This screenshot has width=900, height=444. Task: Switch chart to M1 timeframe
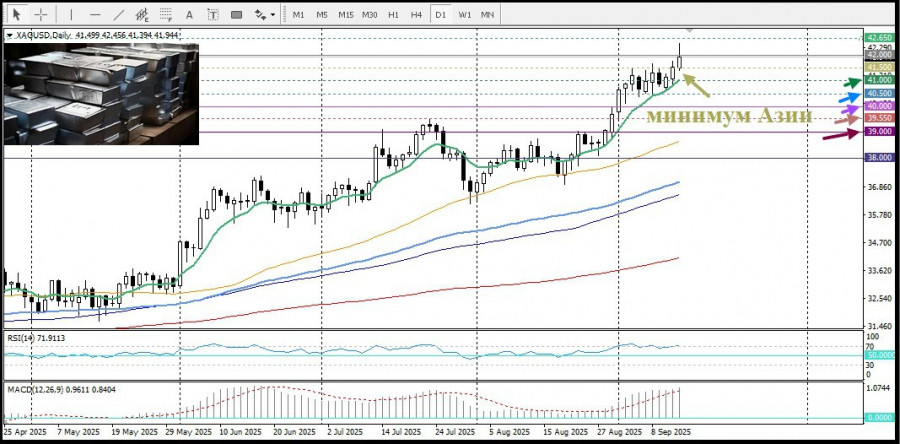298,15
